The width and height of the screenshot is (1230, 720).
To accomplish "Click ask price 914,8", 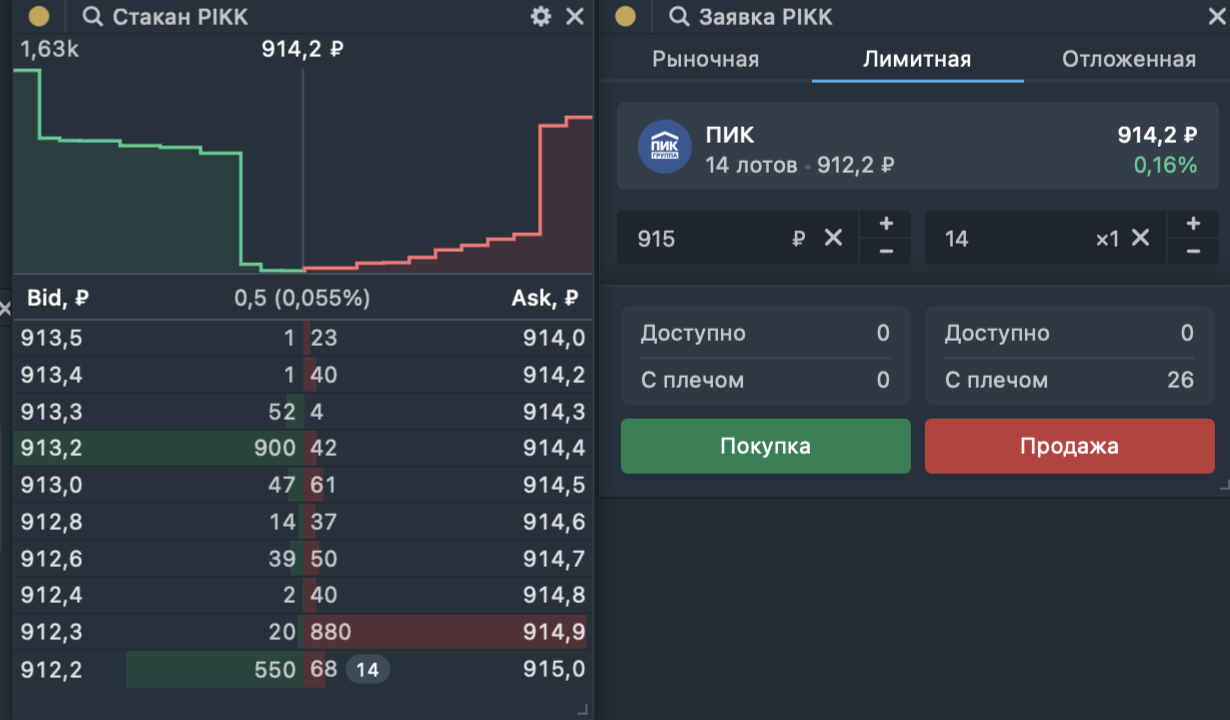I will pyautogui.click(x=553, y=595).
